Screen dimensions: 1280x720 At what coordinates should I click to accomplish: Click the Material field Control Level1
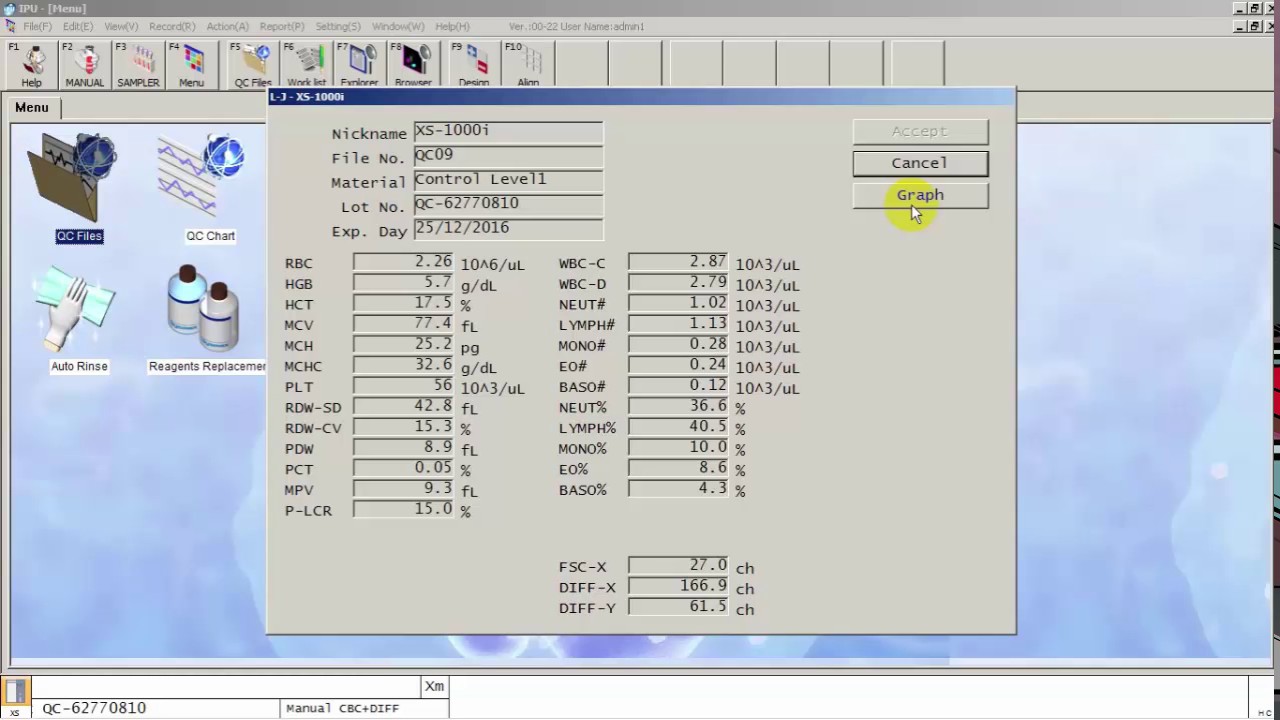508,181
